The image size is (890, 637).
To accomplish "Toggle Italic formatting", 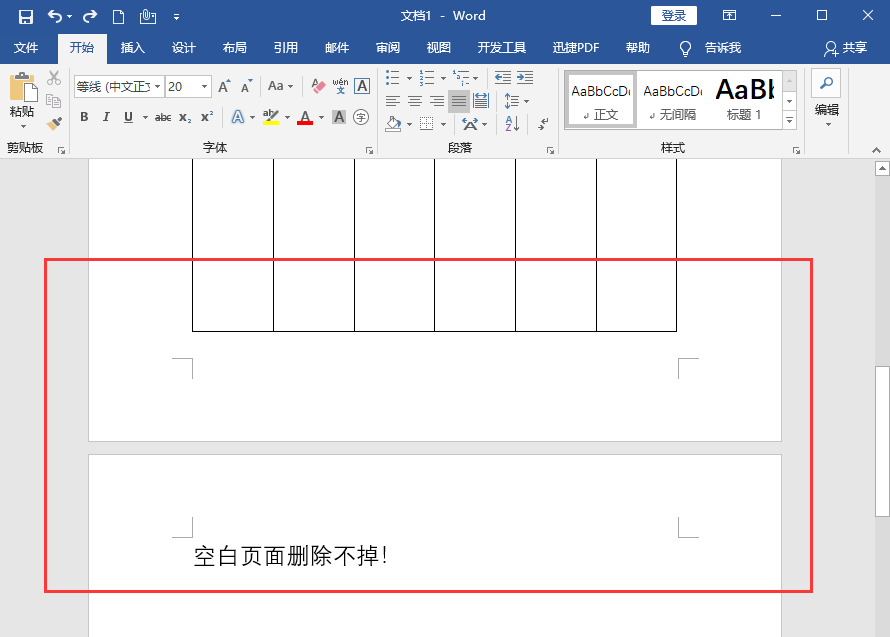I will pyautogui.click(x=105, y=117).
